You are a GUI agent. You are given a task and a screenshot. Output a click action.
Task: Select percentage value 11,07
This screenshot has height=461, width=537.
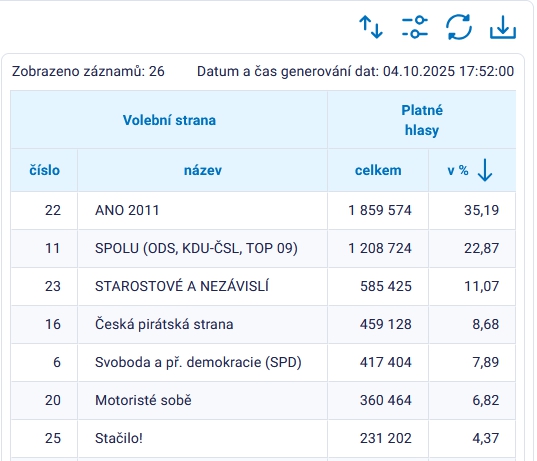tap(482, 286)
